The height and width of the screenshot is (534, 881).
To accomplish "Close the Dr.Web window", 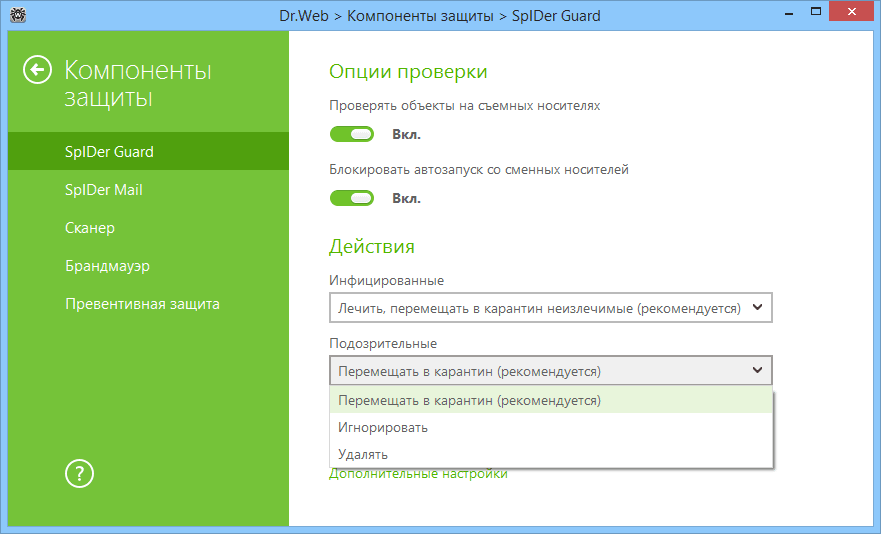I will (852, 12).
